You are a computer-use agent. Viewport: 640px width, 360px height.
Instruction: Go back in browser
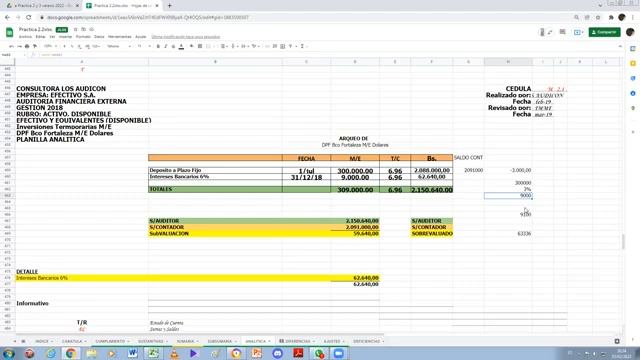[x=7, y=18]
